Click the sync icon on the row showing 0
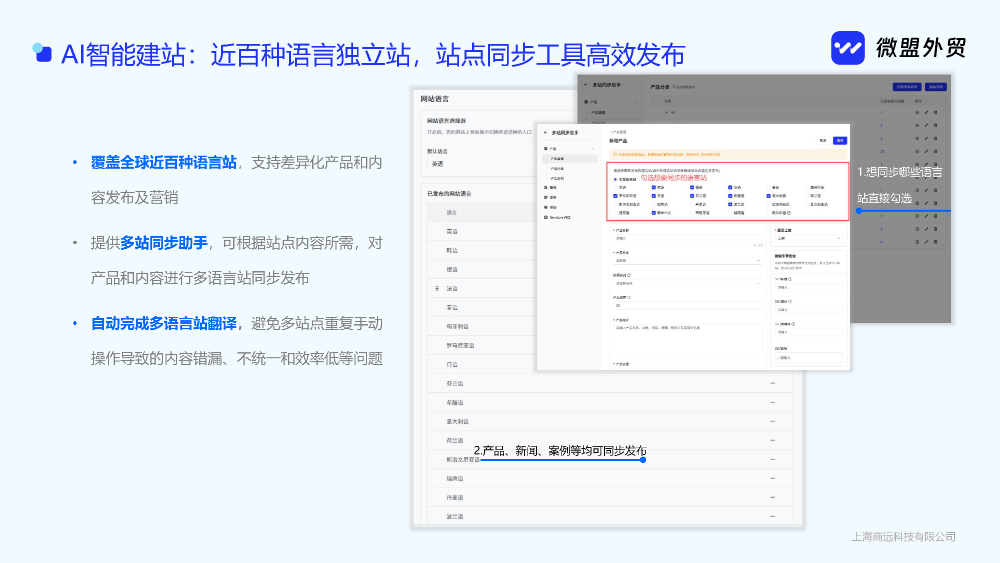Screen dimensions: 1000x563 tap(917, 242)
